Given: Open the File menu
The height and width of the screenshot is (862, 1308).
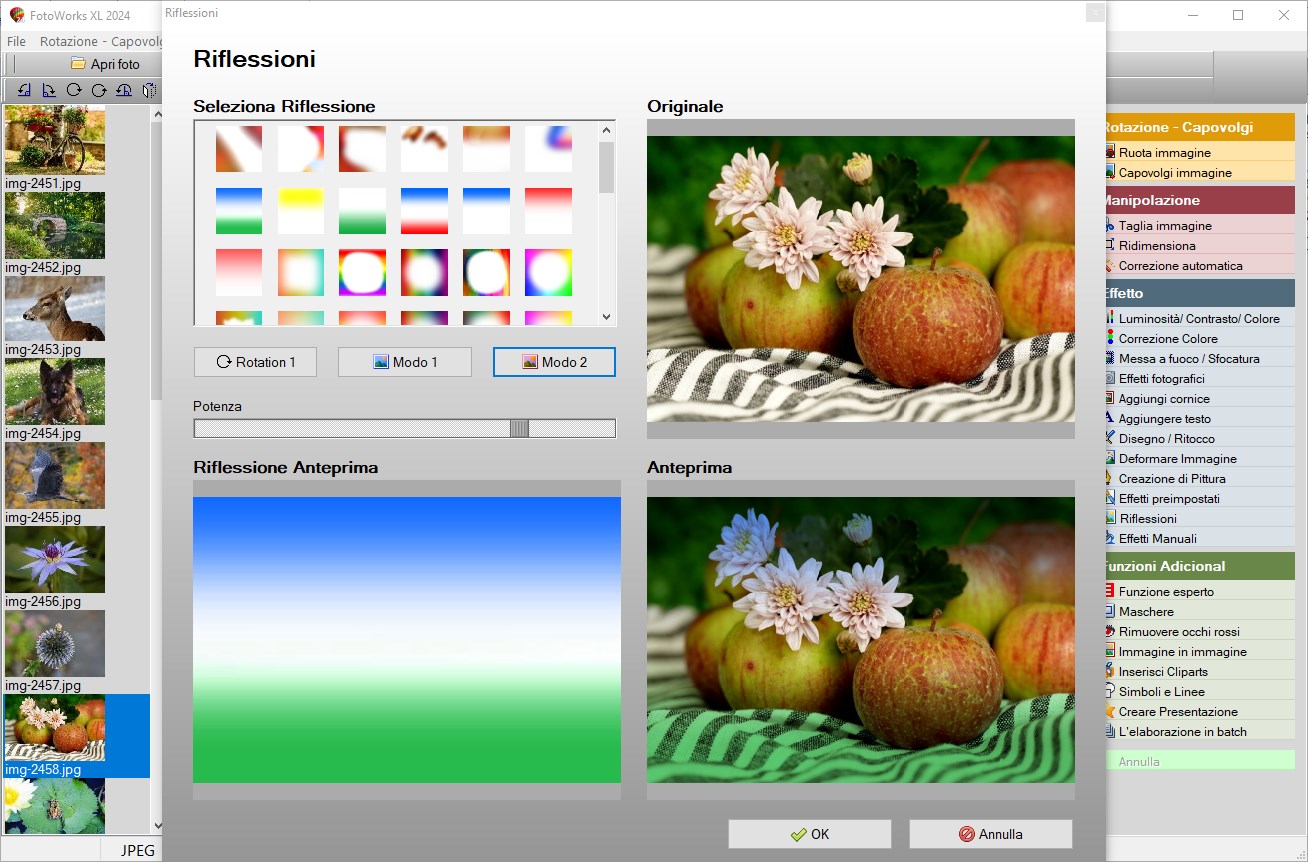Looking at the screenshot, I should coord(16,41).
